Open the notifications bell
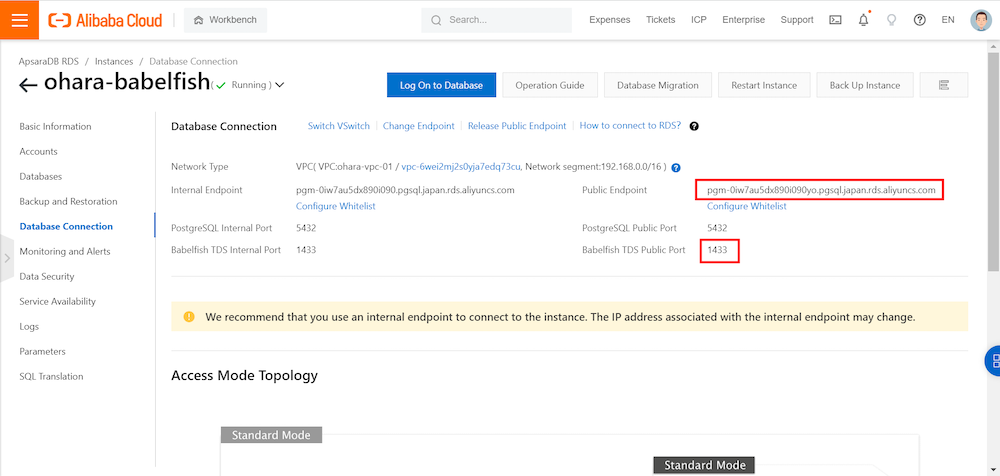 tap(863, 20)
